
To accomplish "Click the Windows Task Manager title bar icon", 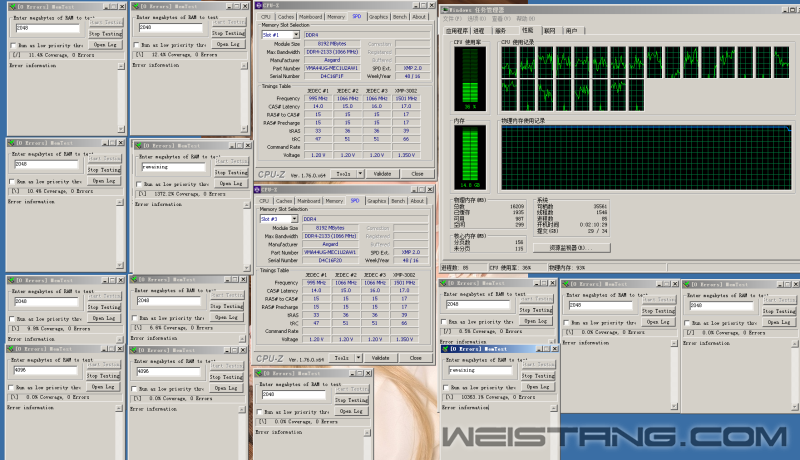I will [445, 8].
